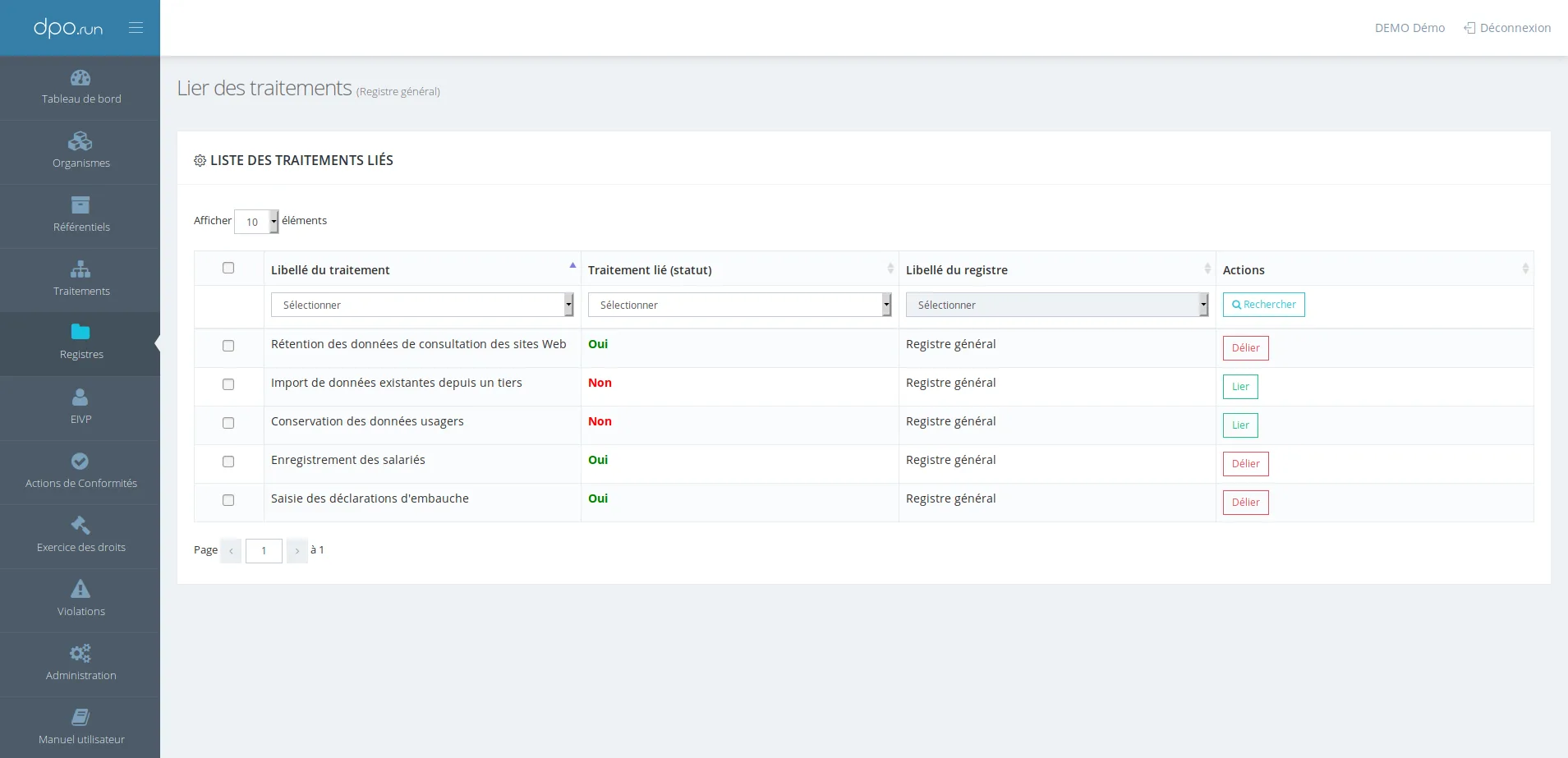Go to Référentiels menu label
The width and height of the screenshot is (1568, 758).
81,227
